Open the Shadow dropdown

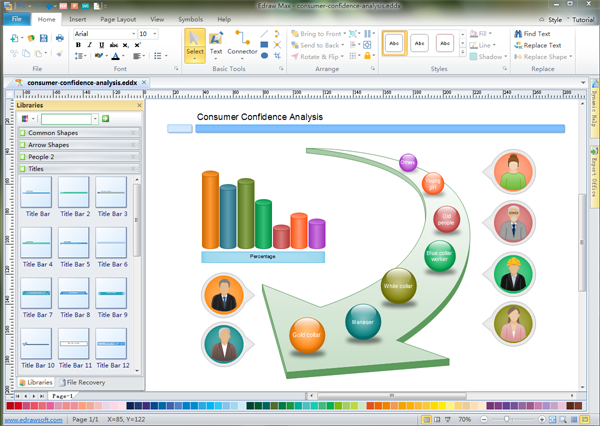pyautogui.click(x=488, y=57)
